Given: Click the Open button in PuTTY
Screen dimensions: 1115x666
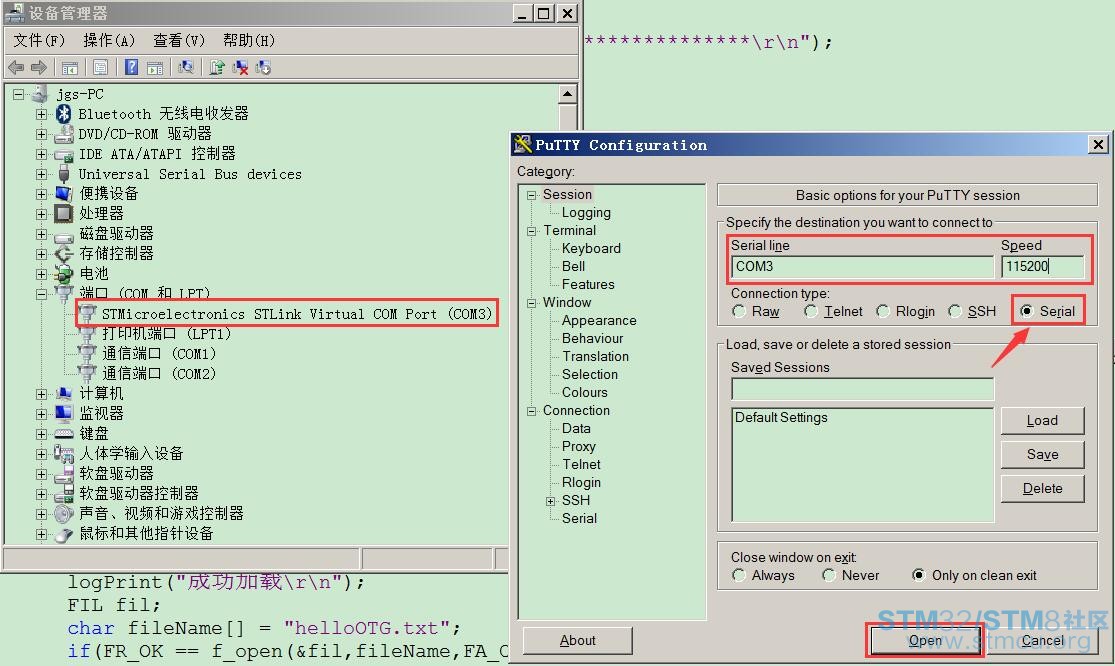Looking at the screenshot, I should pyautogui.click(x=925, y=640).
